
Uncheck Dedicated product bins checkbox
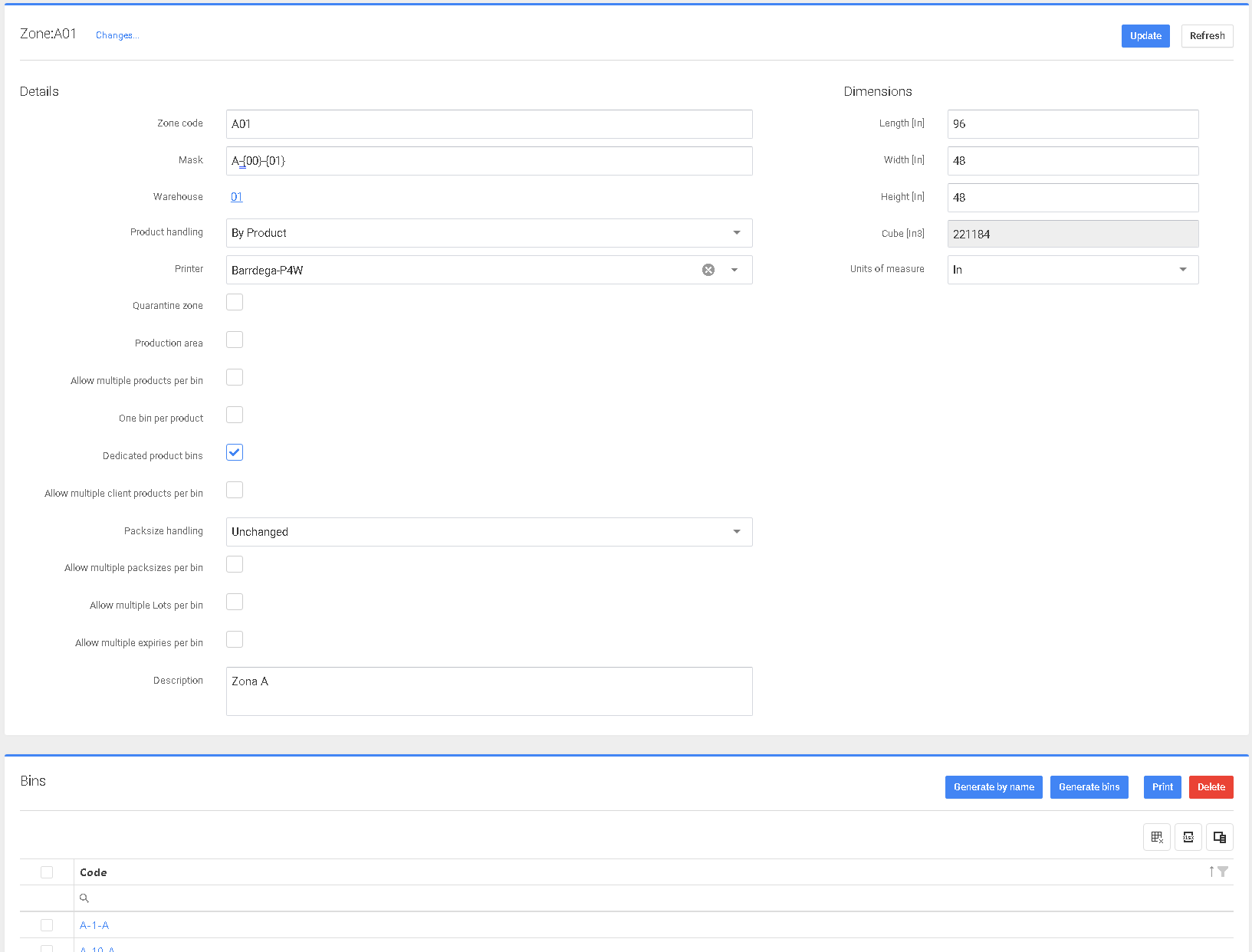point(235,452)
